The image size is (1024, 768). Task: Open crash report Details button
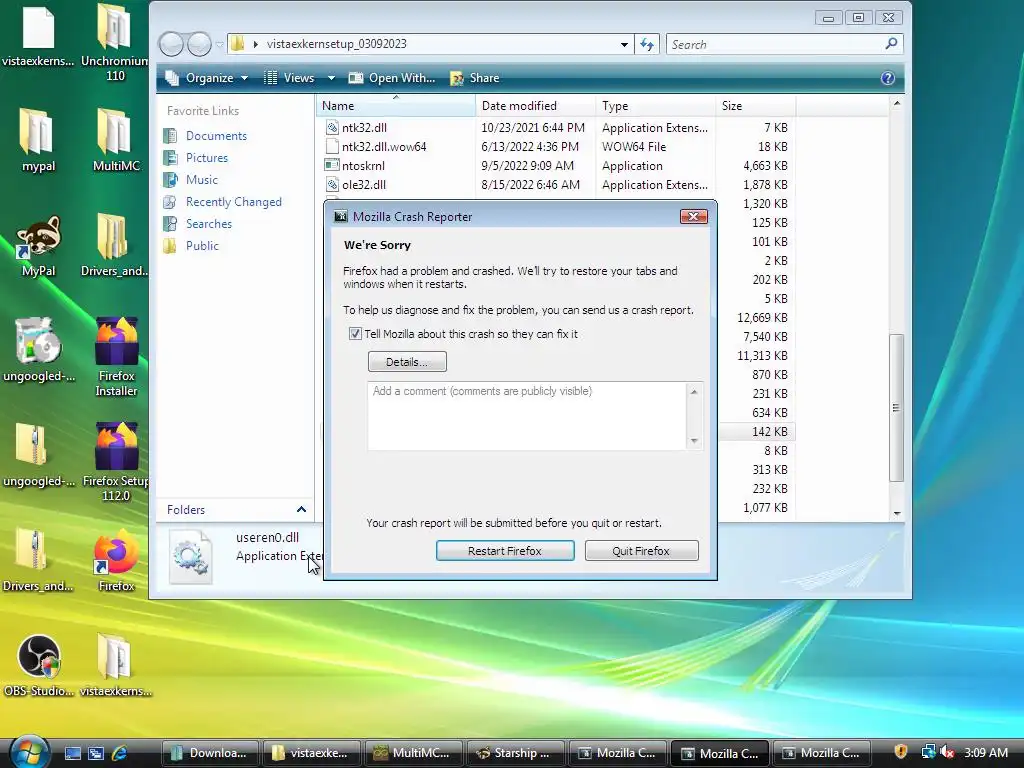[x=407, y=362]
